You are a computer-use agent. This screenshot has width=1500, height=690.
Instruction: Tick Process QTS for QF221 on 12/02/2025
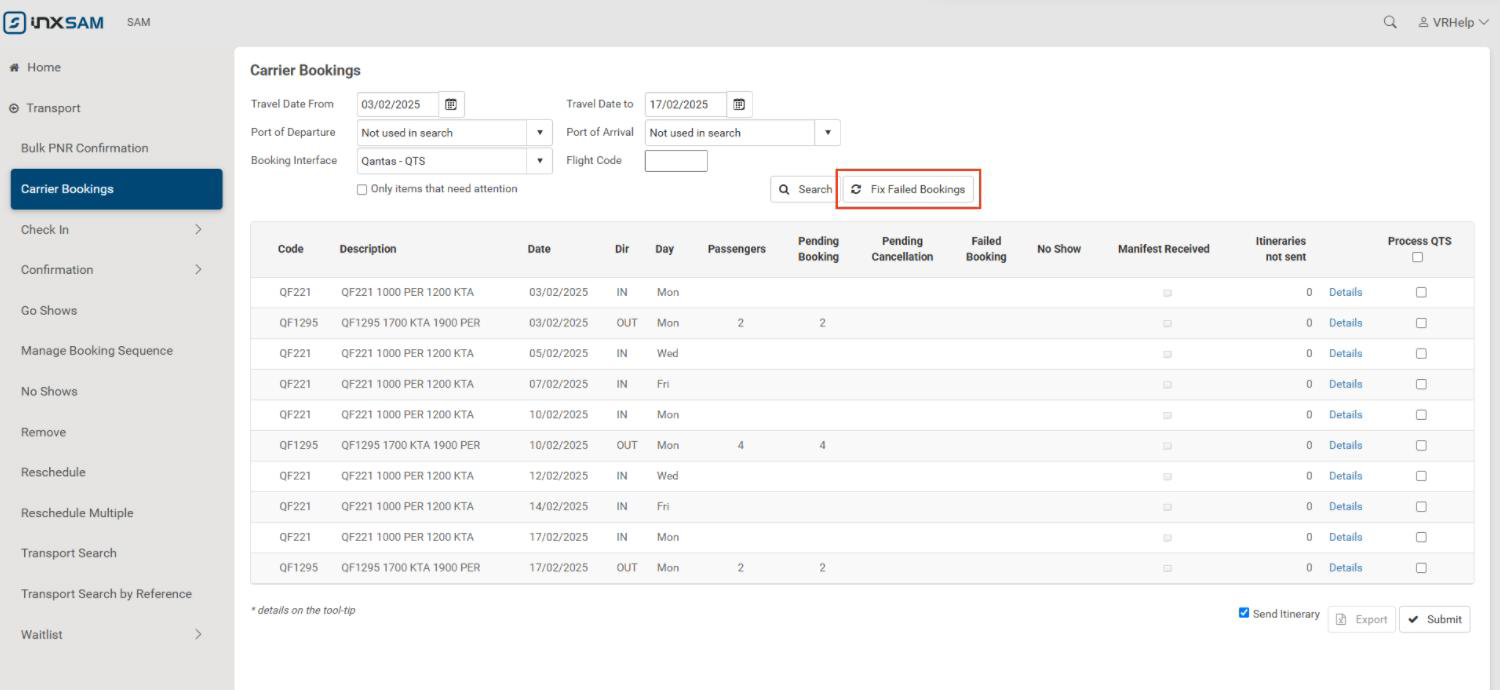(1421, 475)
